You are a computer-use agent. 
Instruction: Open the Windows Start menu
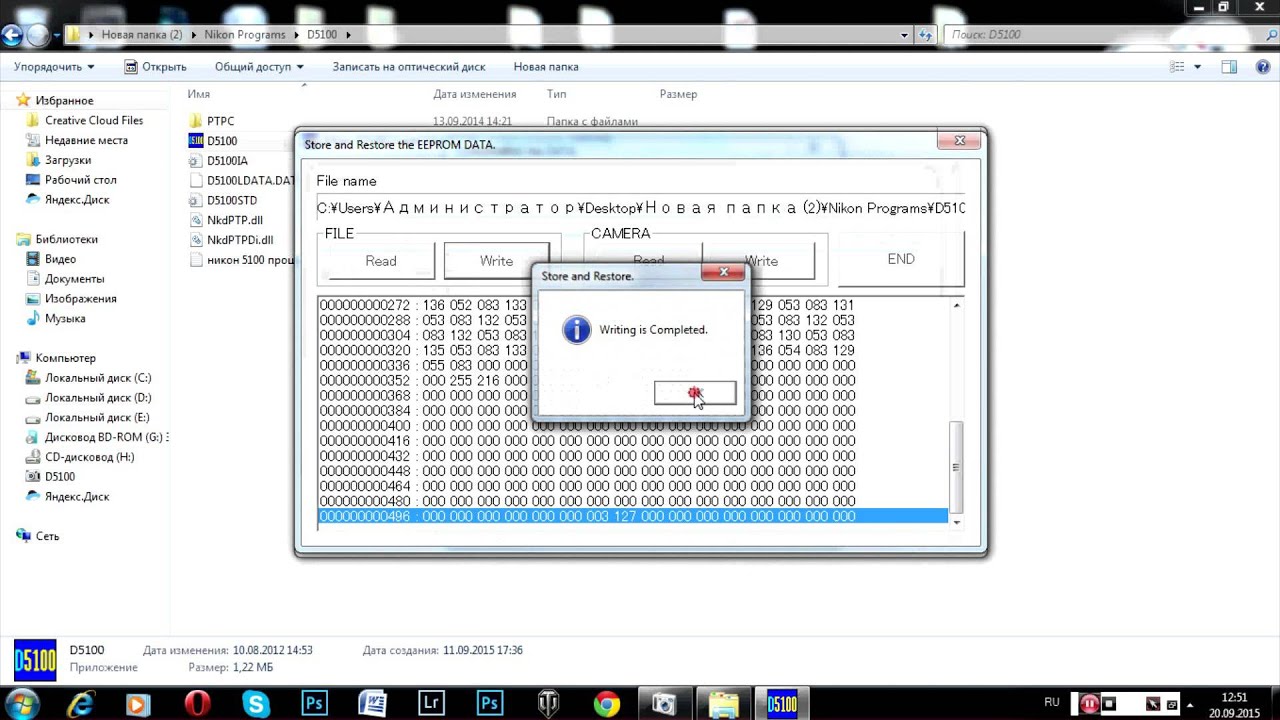(22, 703)
